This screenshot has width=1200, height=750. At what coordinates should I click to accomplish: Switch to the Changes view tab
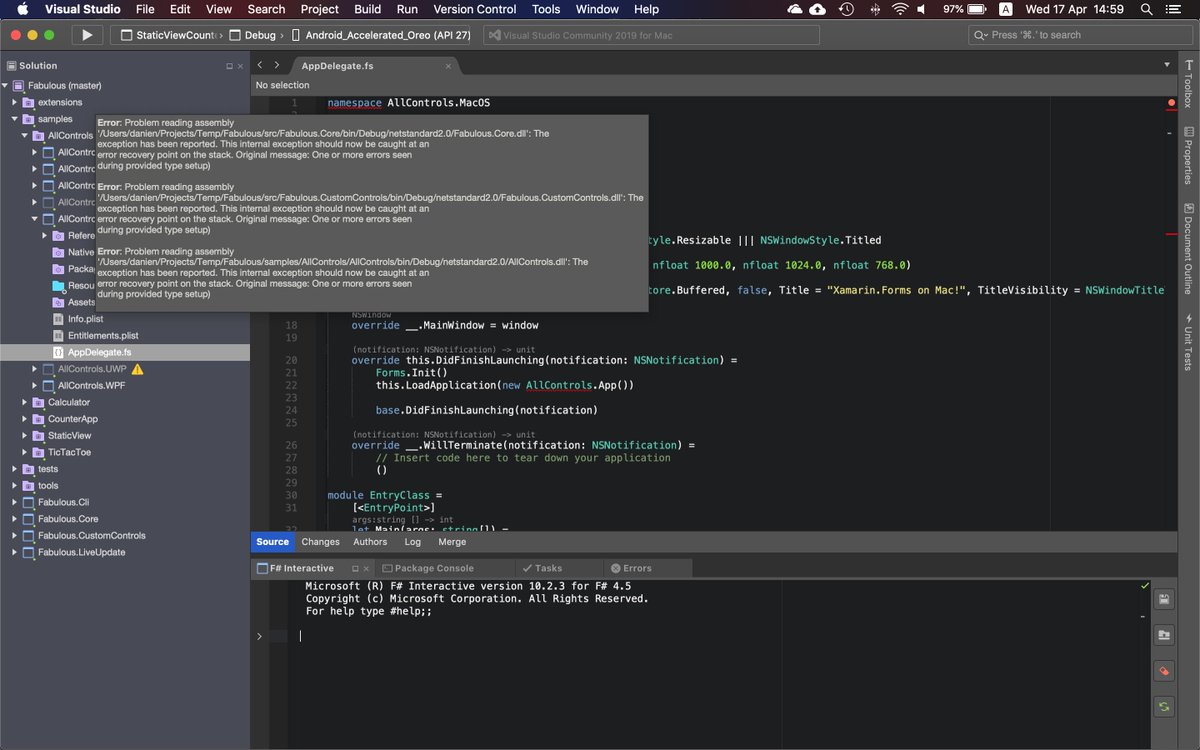(x=321, y=542)
